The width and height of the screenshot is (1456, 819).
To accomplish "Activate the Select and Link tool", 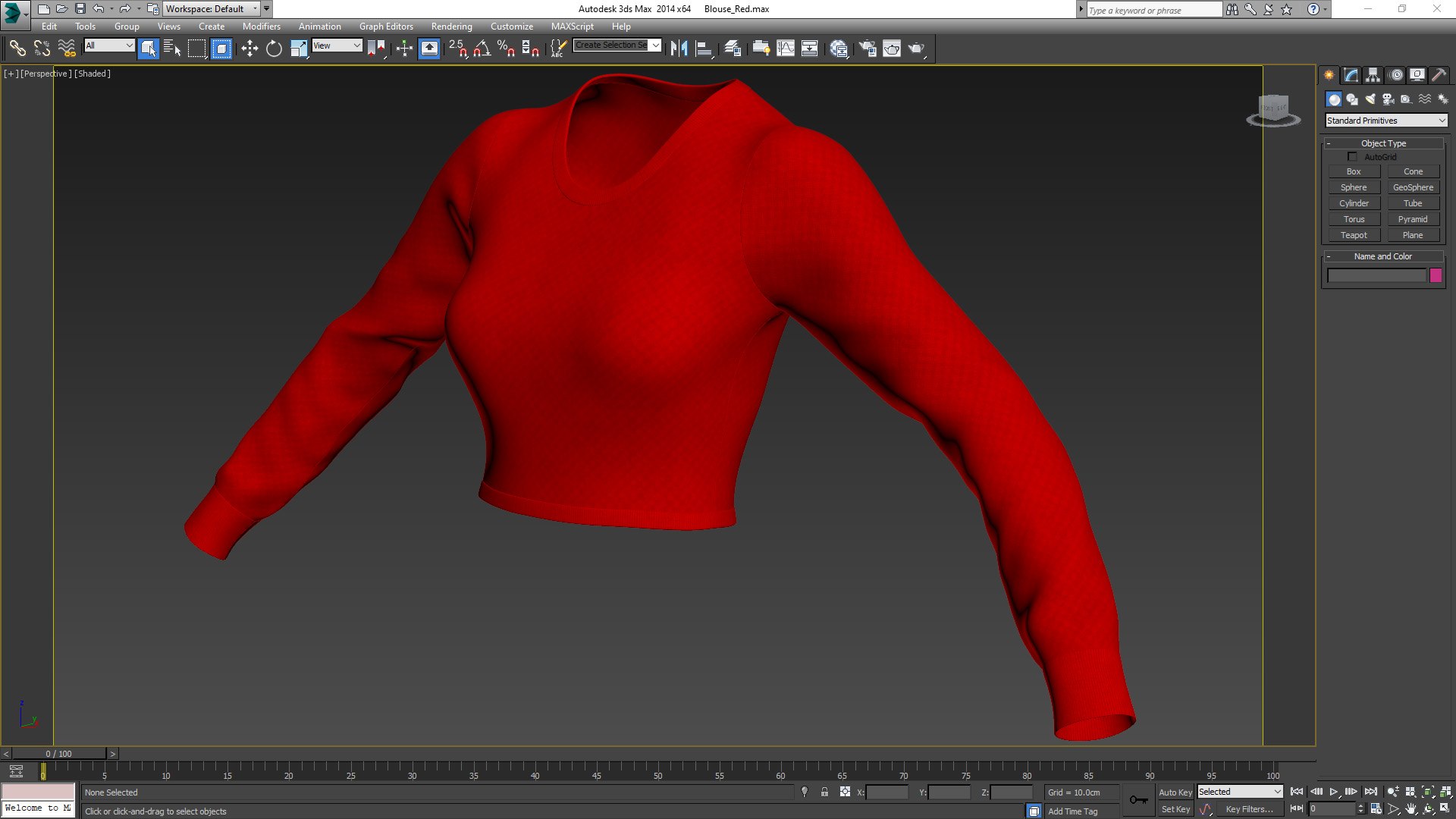I will coord(17,49).
